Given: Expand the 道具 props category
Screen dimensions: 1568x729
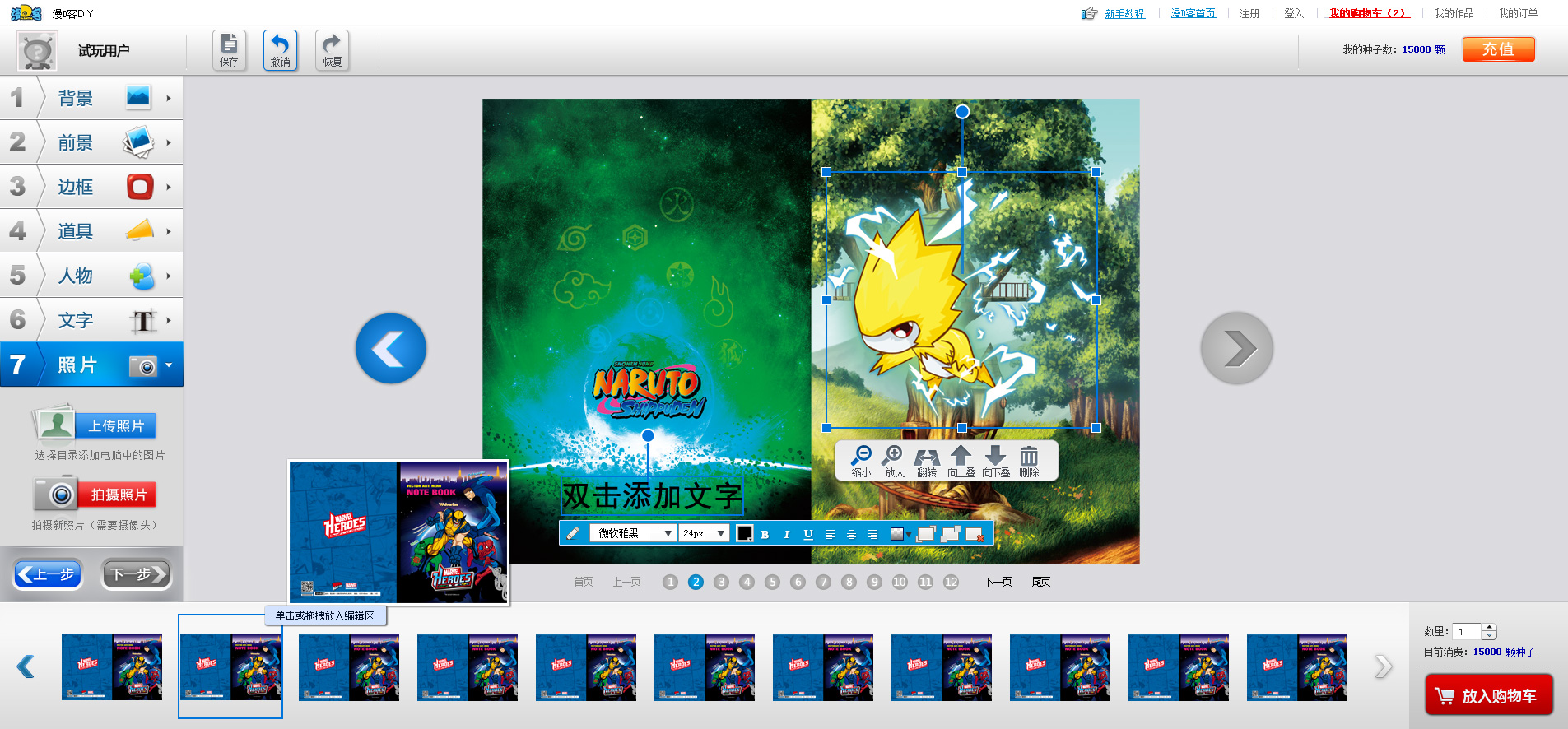Looking at the screenshot, I should (91, 231).
